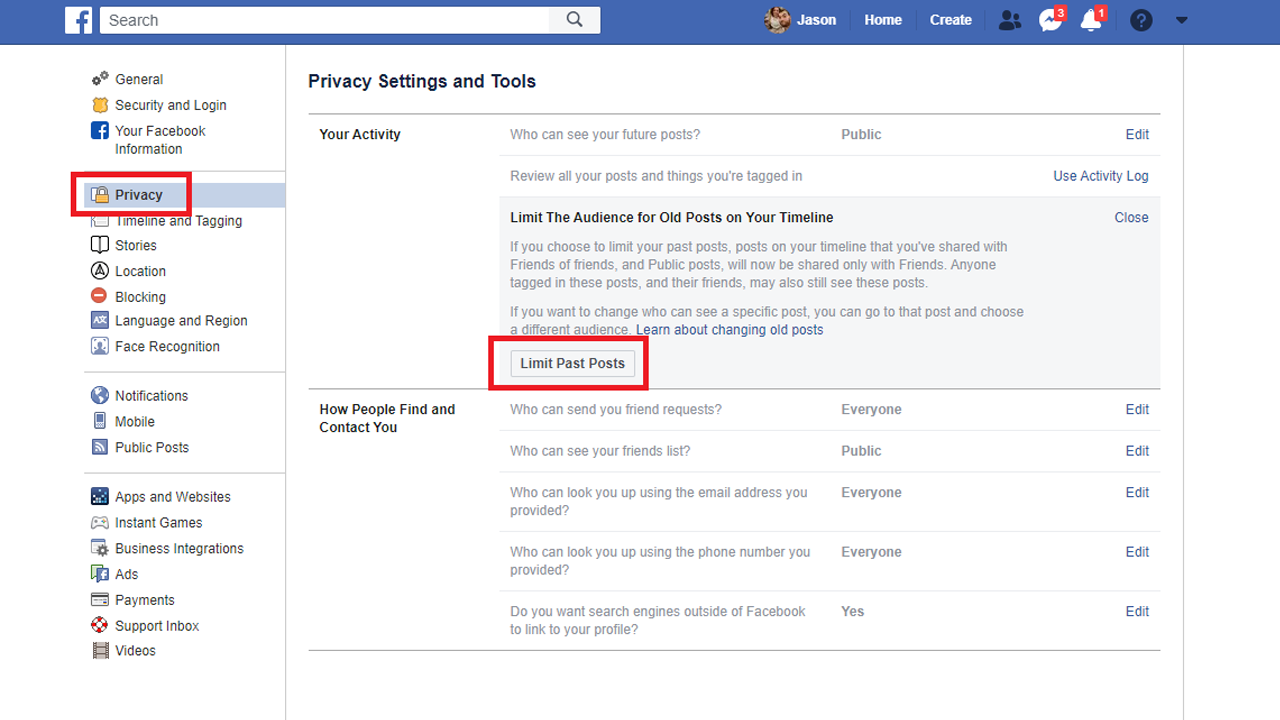Image resolution: width=1280 pixels, height=720 pixels.
Task: Open the Notifications bell icon
Action: click(1091, 20)
